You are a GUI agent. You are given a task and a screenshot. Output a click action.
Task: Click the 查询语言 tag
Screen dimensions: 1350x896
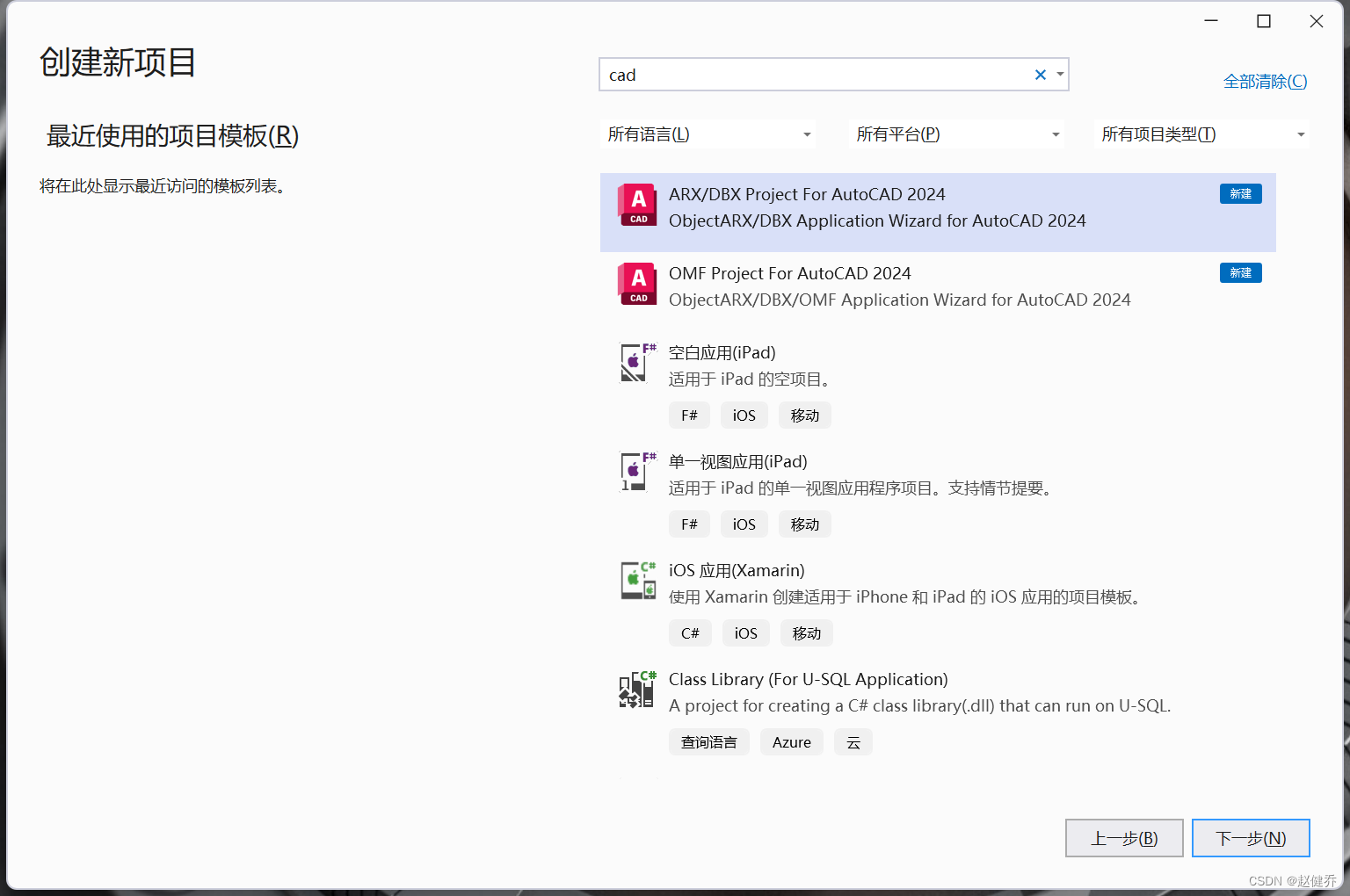coord(709,742)
